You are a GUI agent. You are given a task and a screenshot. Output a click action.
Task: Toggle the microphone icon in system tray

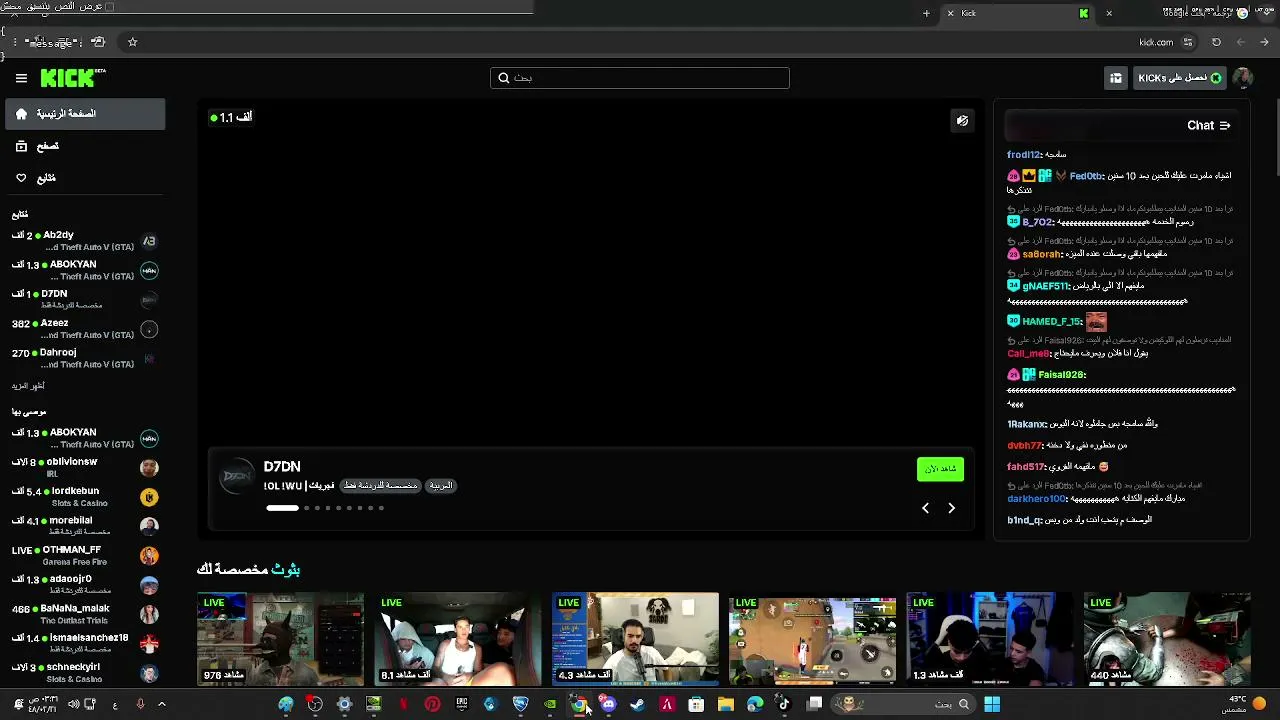click(x=140, y=704)
